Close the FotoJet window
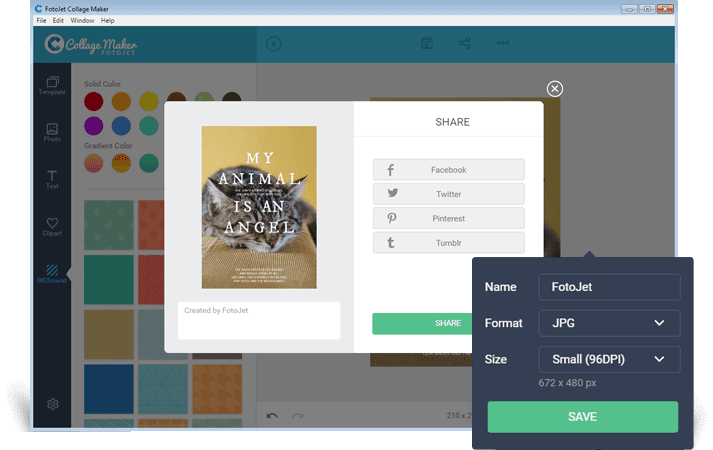This screenshot has height=450, width=713. coord(665,9)
